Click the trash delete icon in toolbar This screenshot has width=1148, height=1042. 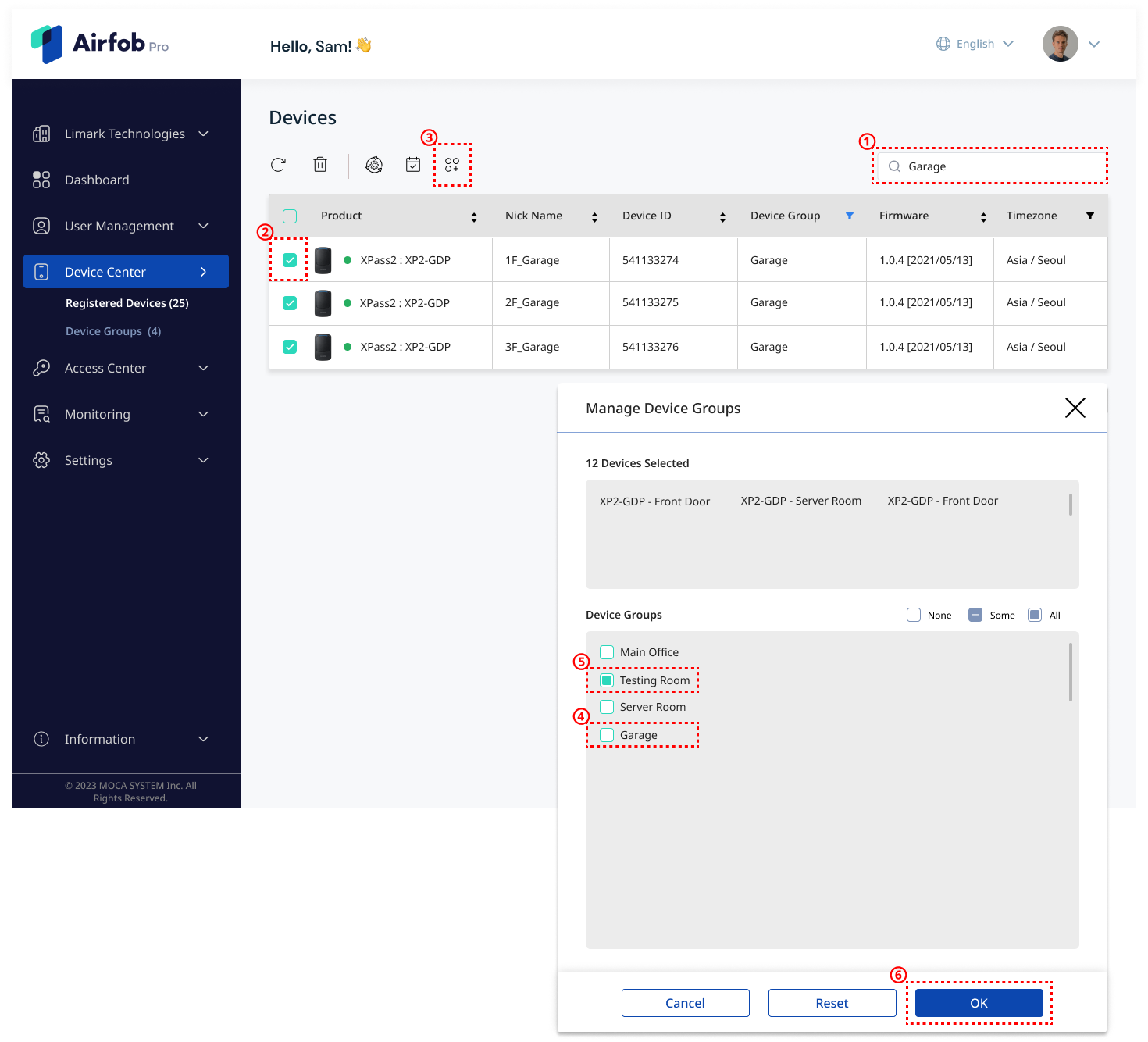320,165
